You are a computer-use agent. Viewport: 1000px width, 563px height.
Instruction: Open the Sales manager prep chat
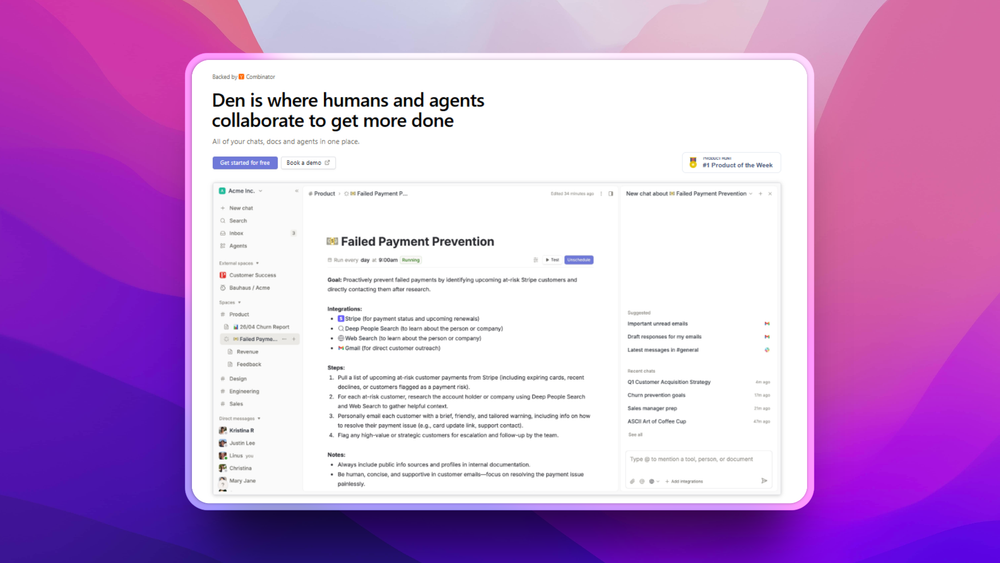(698, 408)
